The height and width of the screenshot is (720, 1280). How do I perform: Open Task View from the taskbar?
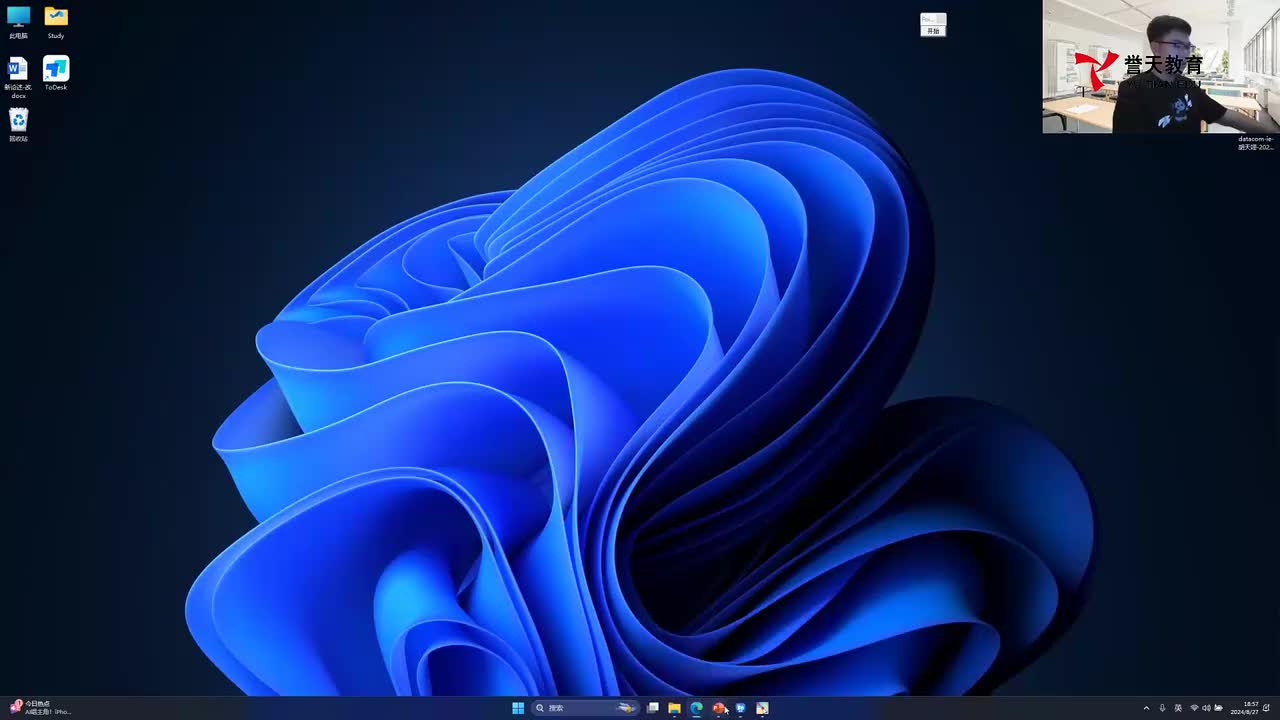tap(653, 708)
